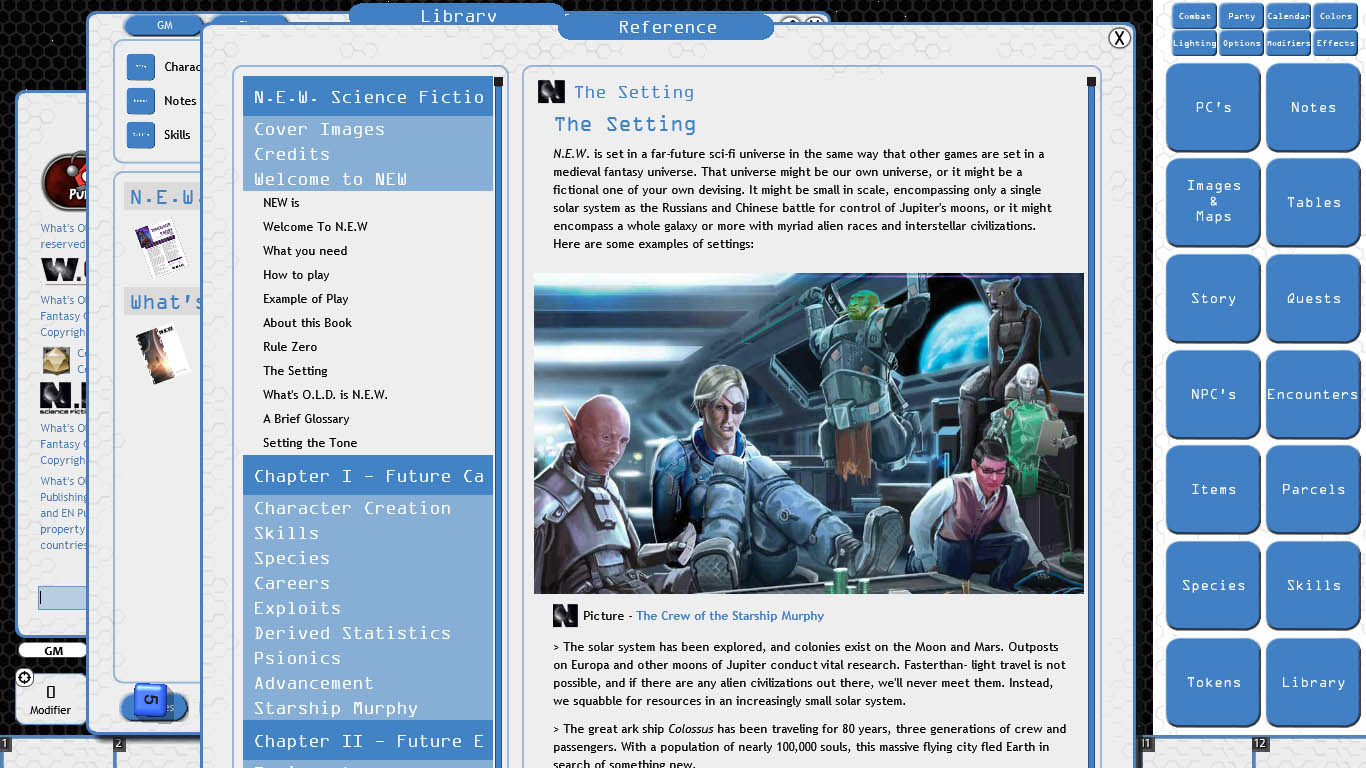This screenshot has width=1366, height=768.
Task: Switch to the Library tab
Action: (456, 16)
